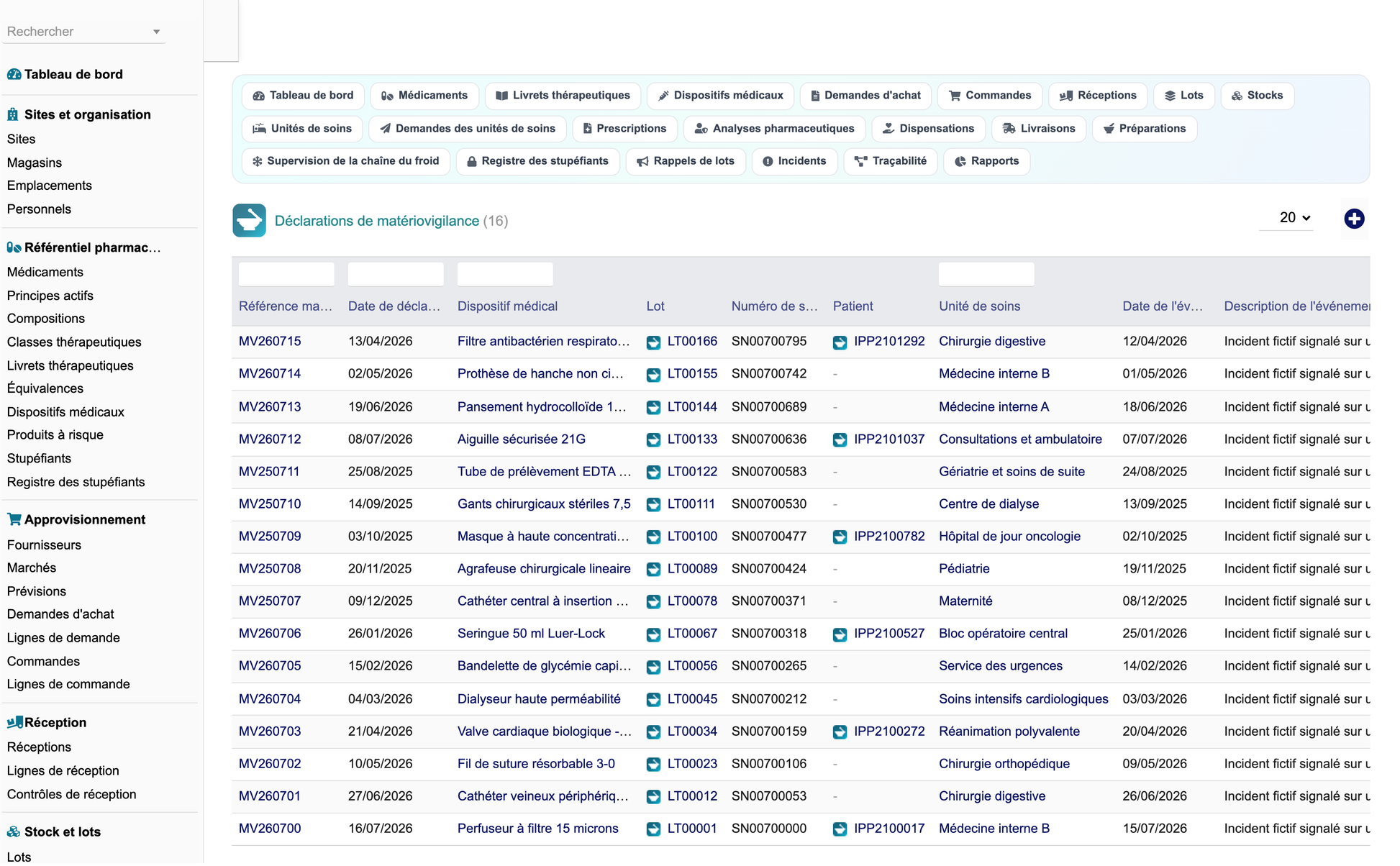Click the Date de déclaration filter field

[396, 274]
